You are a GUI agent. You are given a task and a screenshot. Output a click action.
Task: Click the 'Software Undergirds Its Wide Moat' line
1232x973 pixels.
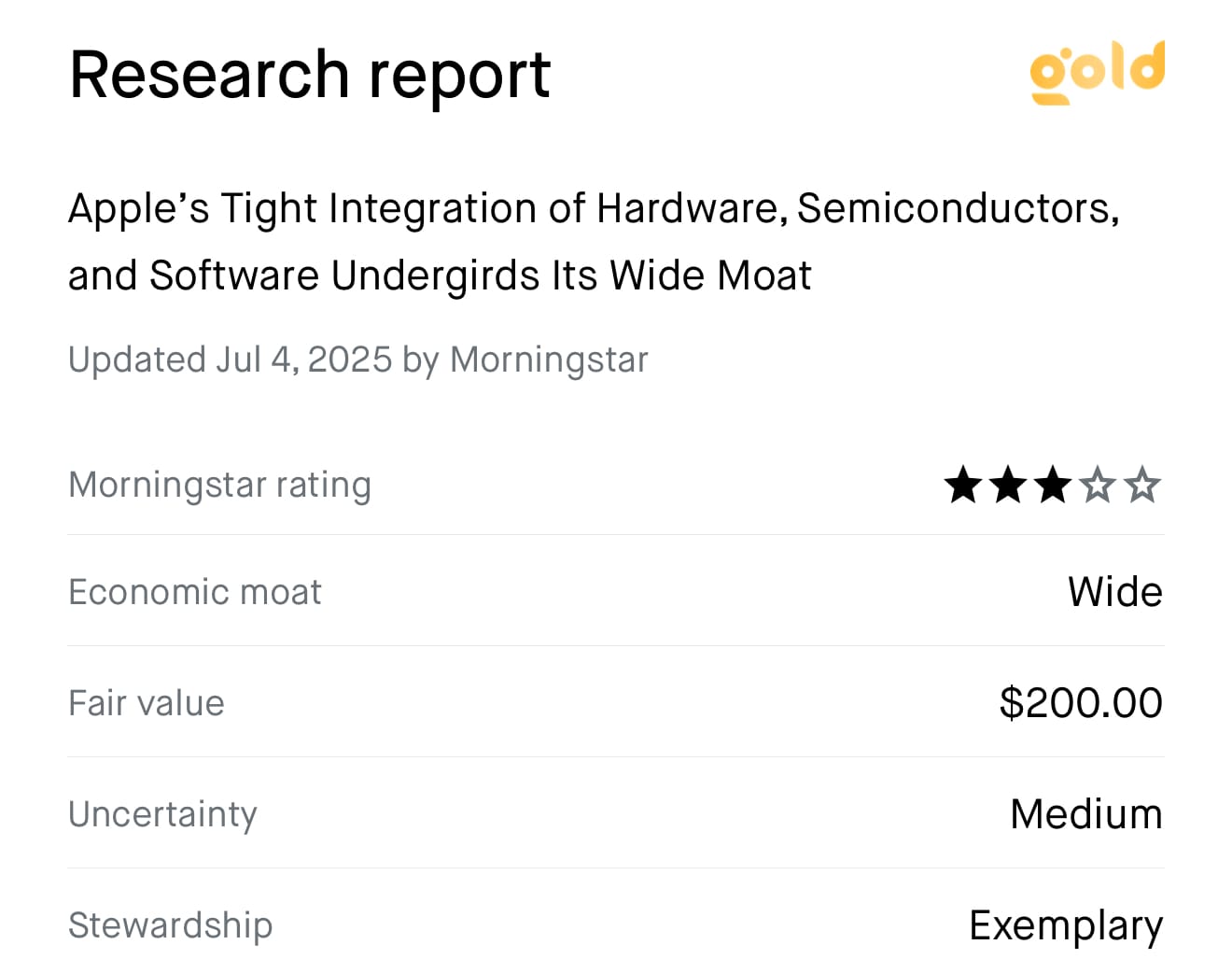481,276
